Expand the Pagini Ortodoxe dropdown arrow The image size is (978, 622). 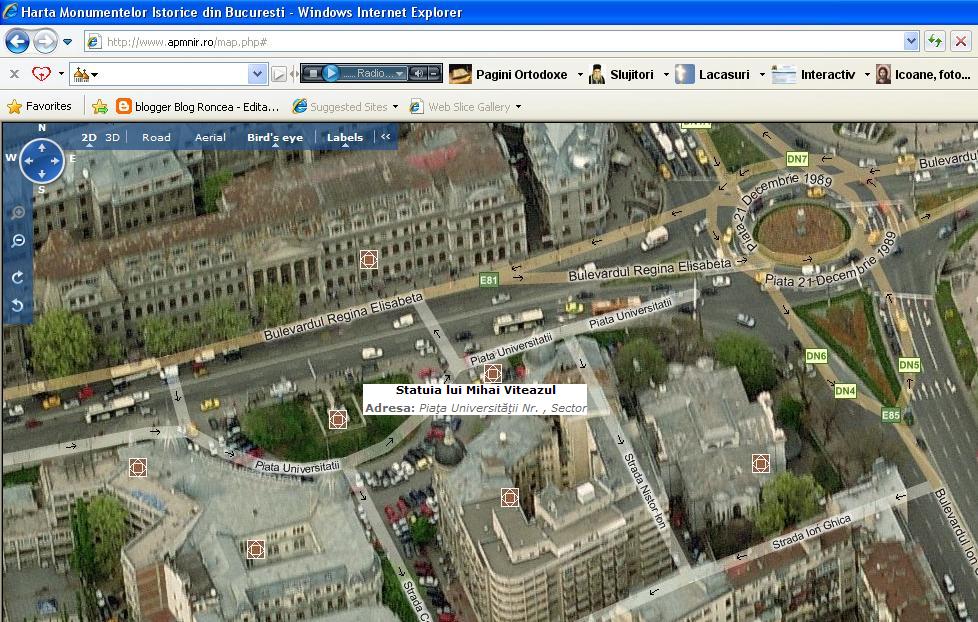coord(580,74)
